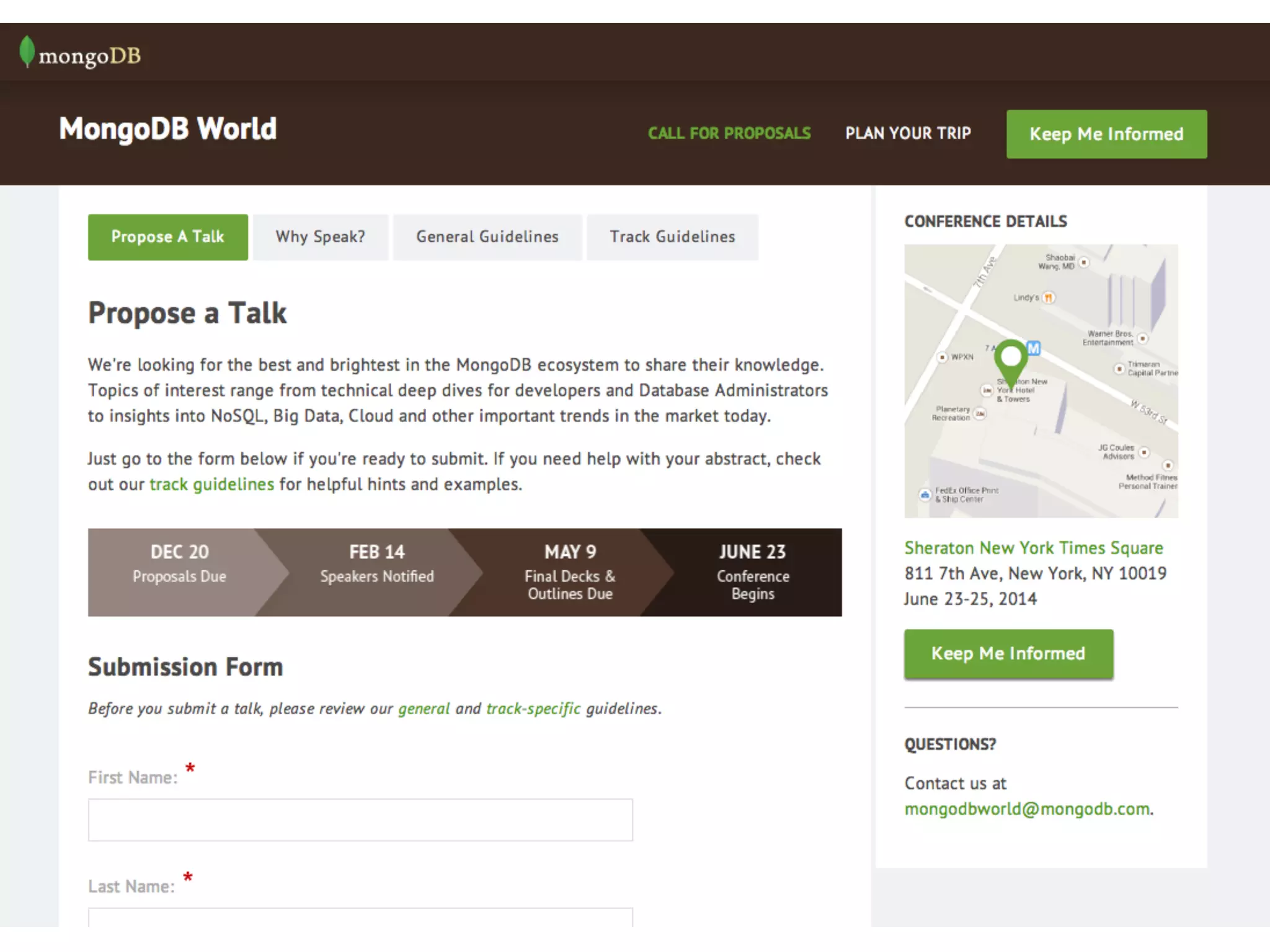Click the mongodbworld@mongodb.com email link

pyautogui.click(x=1027, y=809)
